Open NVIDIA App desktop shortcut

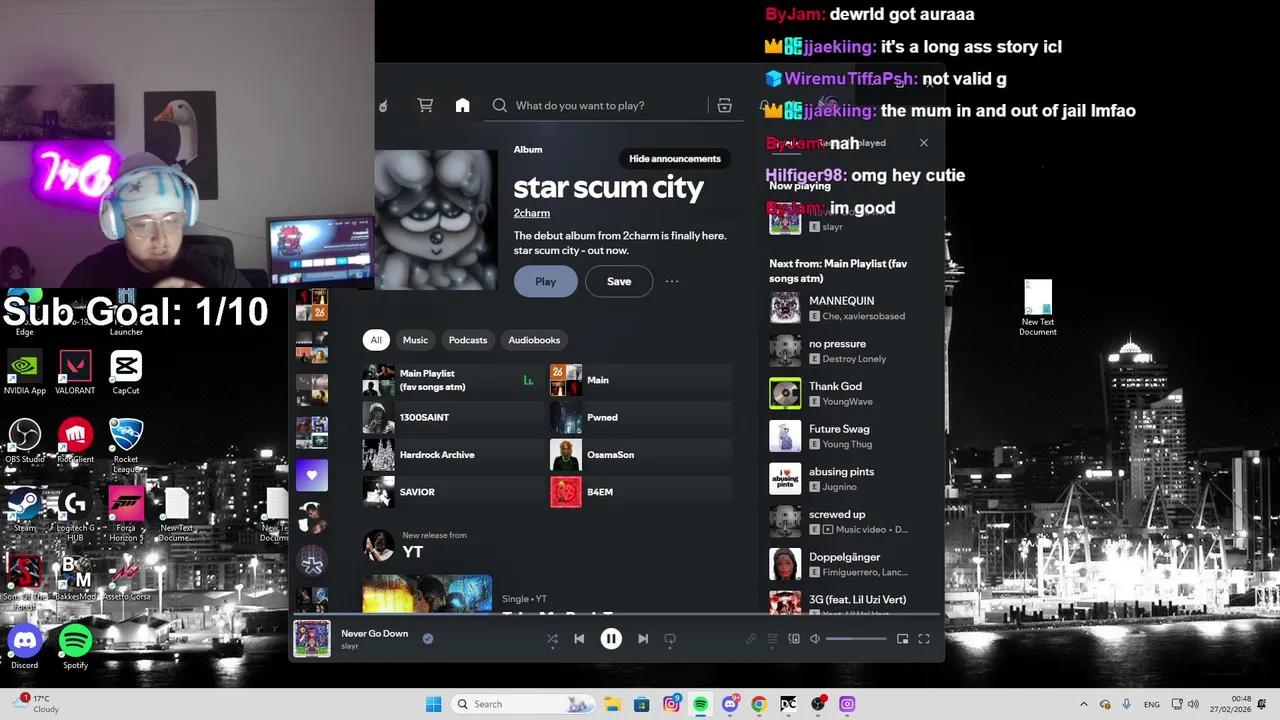(x=24, y=373)
